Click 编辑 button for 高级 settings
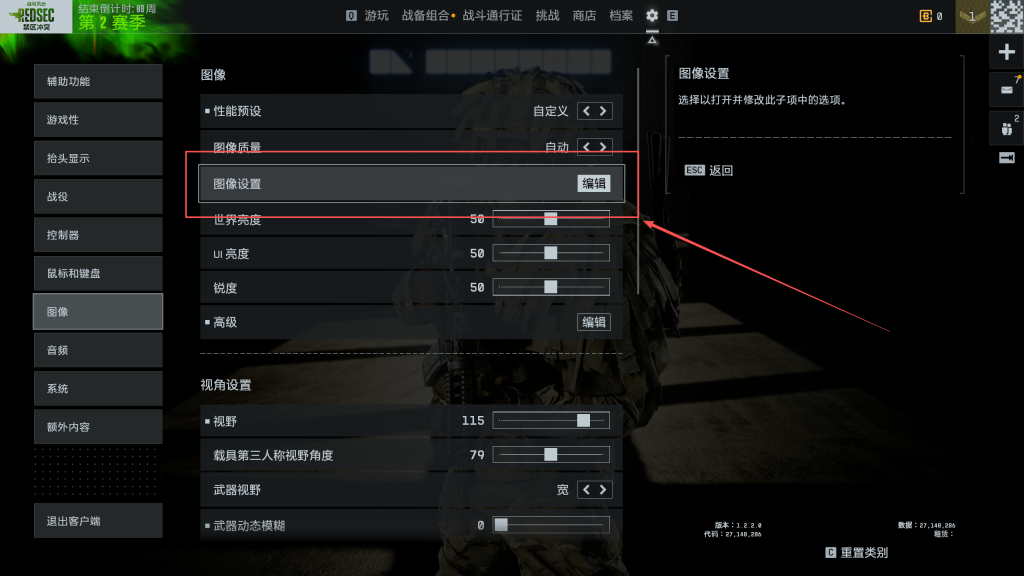Viewport: 1024px width, 576px height. pos(594,322)
